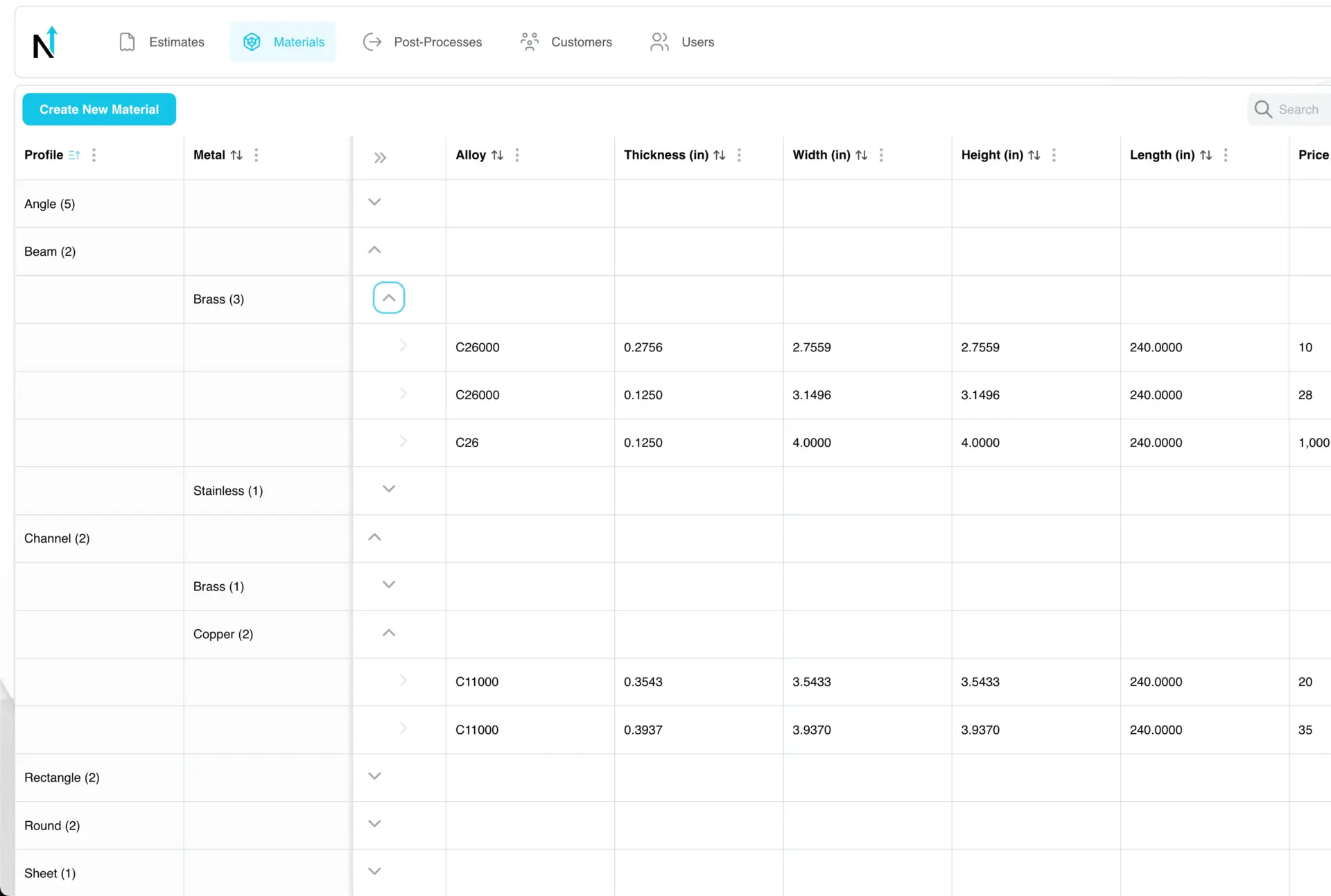Expand the Angle (5) profile group

[374, 202]
